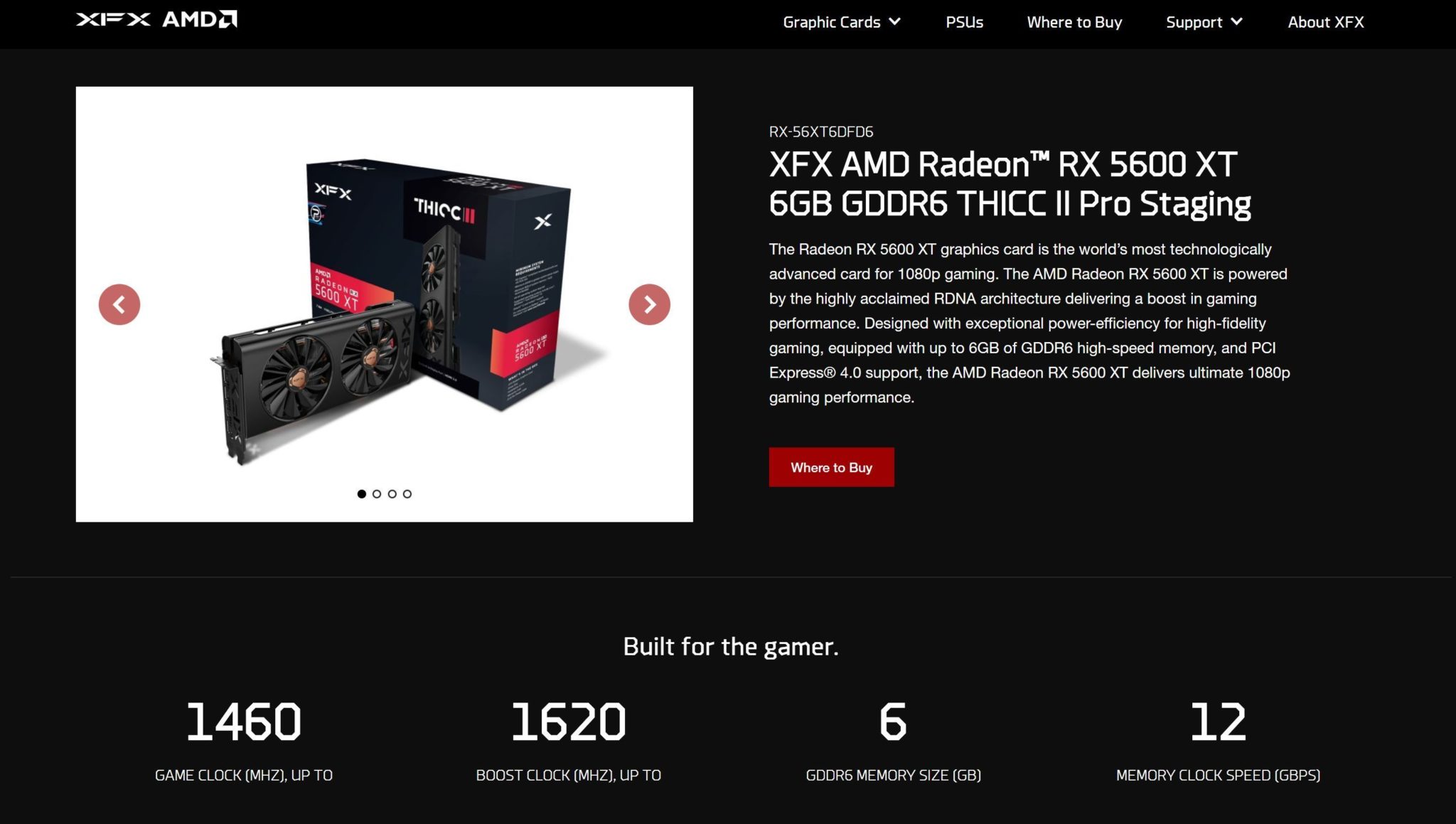Click the 1620 boost clock figure
This screenshot has height=824, width=1456.
pyautogui.click(x=569, y=722)
